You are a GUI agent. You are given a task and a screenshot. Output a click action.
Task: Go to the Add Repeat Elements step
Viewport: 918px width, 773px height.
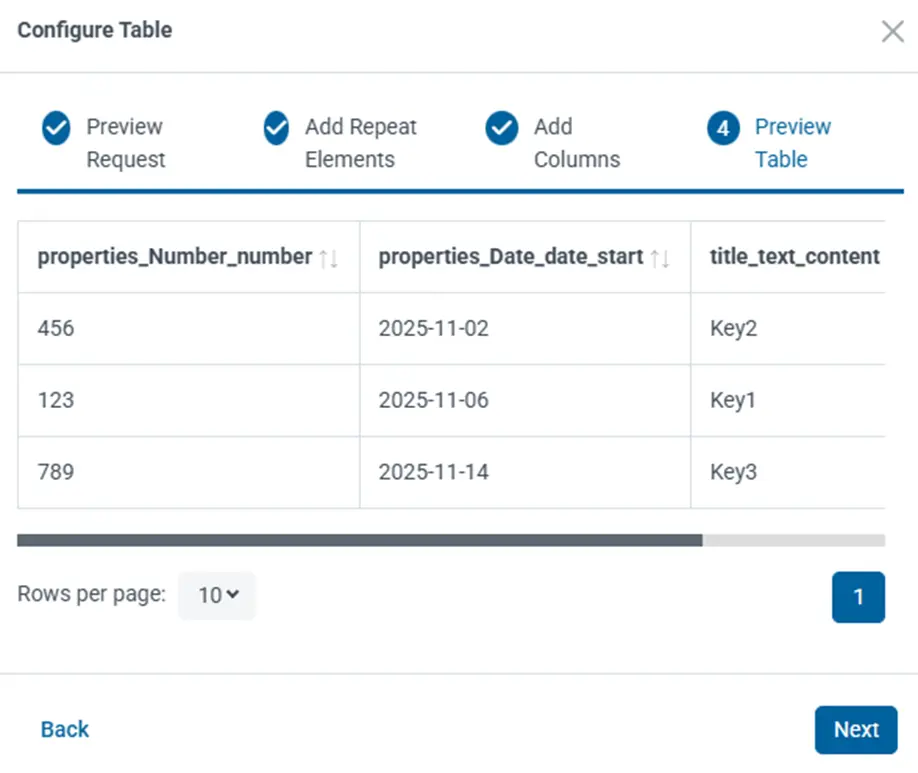(360, 143)
